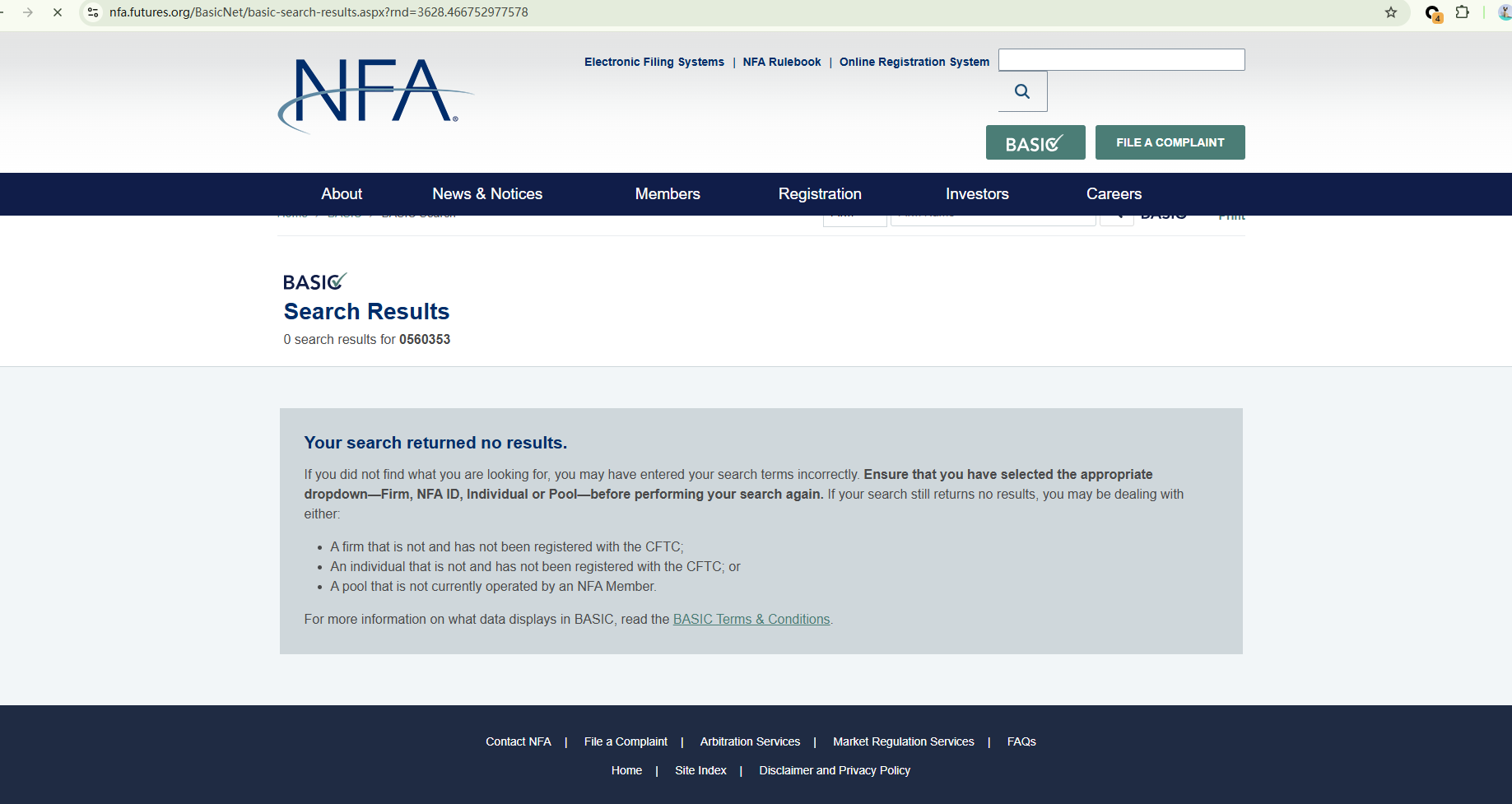This screenshot has height=804, width=1512.
Task: Open the extension with badge 4
Action: [1434, 13]
